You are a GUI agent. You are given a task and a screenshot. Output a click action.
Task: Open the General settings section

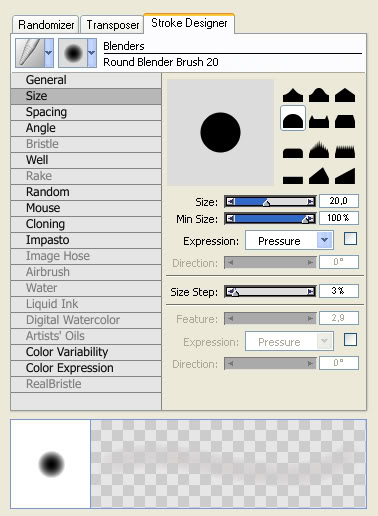[86, 80]
